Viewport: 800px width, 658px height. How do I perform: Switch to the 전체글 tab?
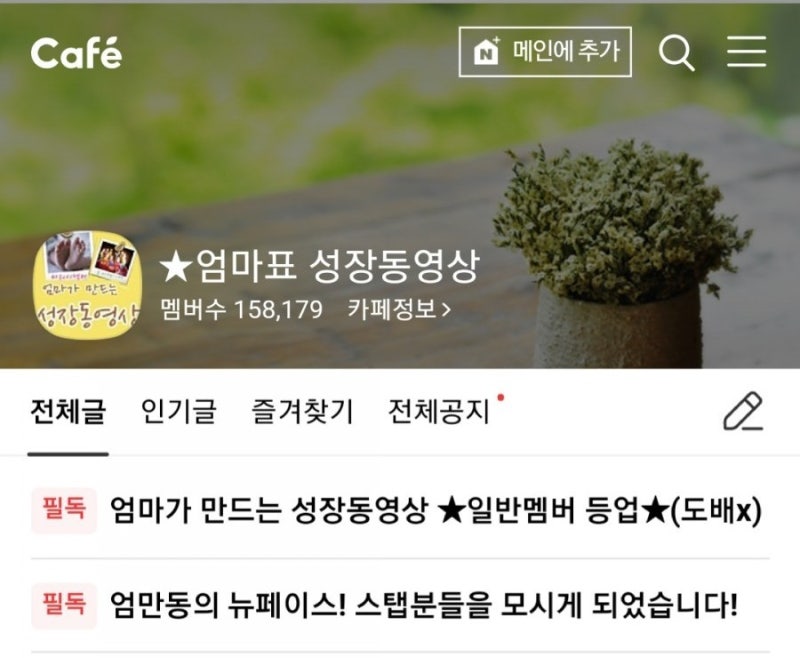pos(68,412)
